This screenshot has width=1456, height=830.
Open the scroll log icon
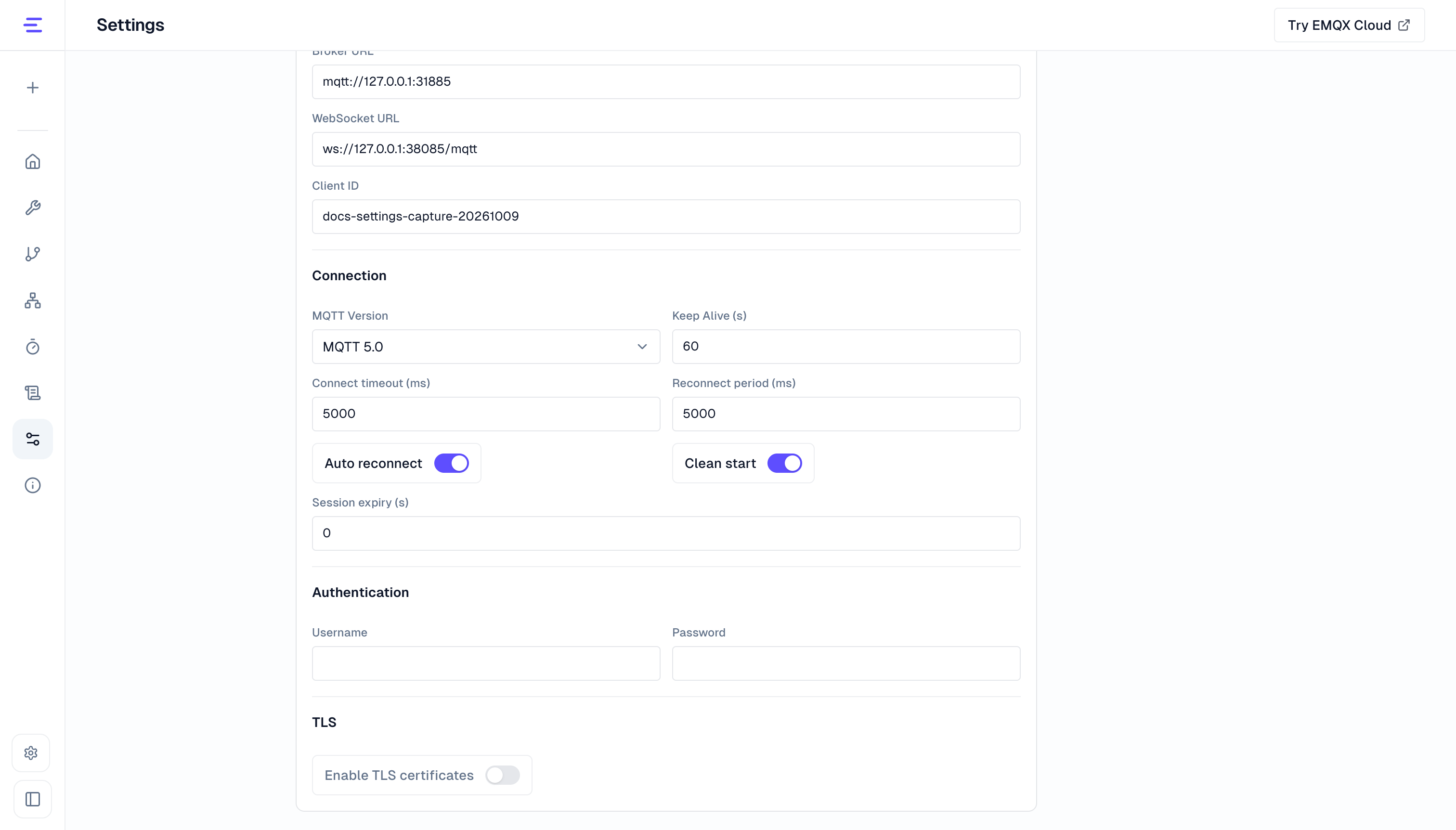tap(32, 393)
